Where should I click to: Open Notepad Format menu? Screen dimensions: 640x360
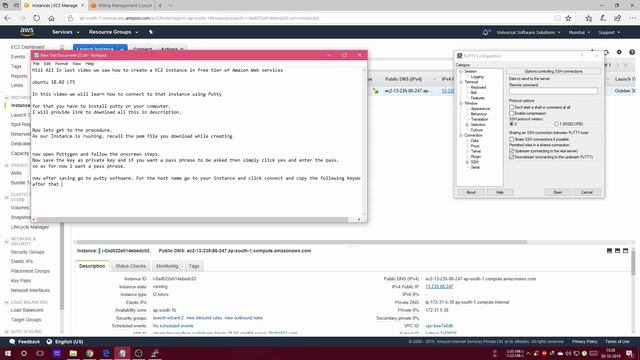(61, 64)
